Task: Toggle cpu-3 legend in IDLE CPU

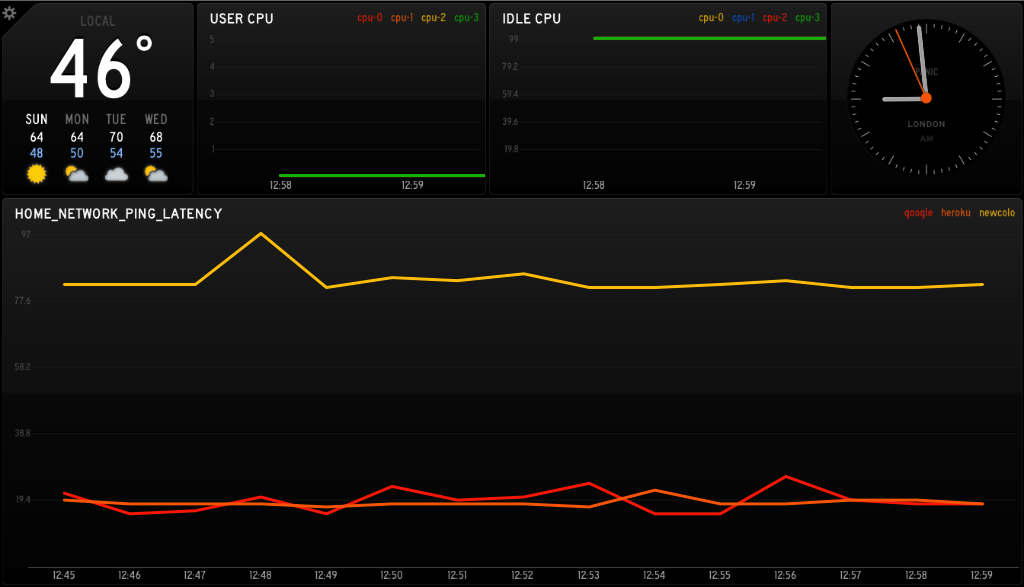Action: [808, 18]
